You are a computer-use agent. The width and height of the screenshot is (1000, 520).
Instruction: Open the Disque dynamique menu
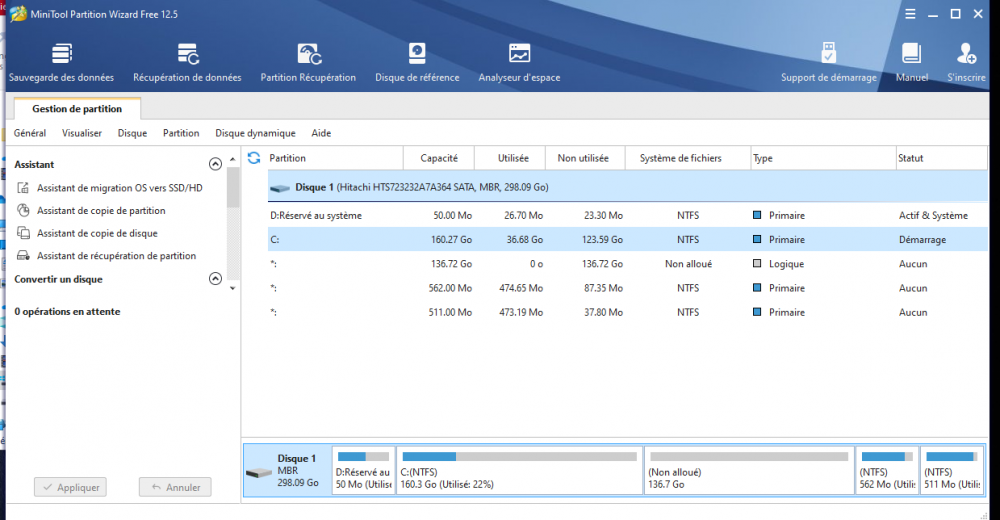pyautogui.click(x=255, y=133)
